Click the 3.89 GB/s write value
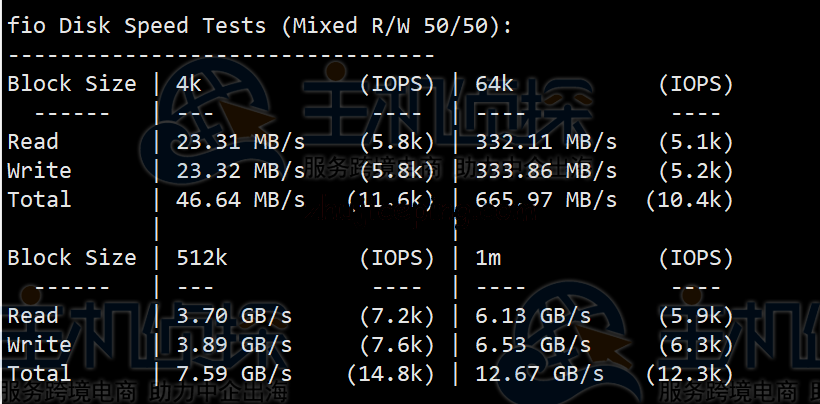This screenshot has height=404, width=820. (234, 345)
